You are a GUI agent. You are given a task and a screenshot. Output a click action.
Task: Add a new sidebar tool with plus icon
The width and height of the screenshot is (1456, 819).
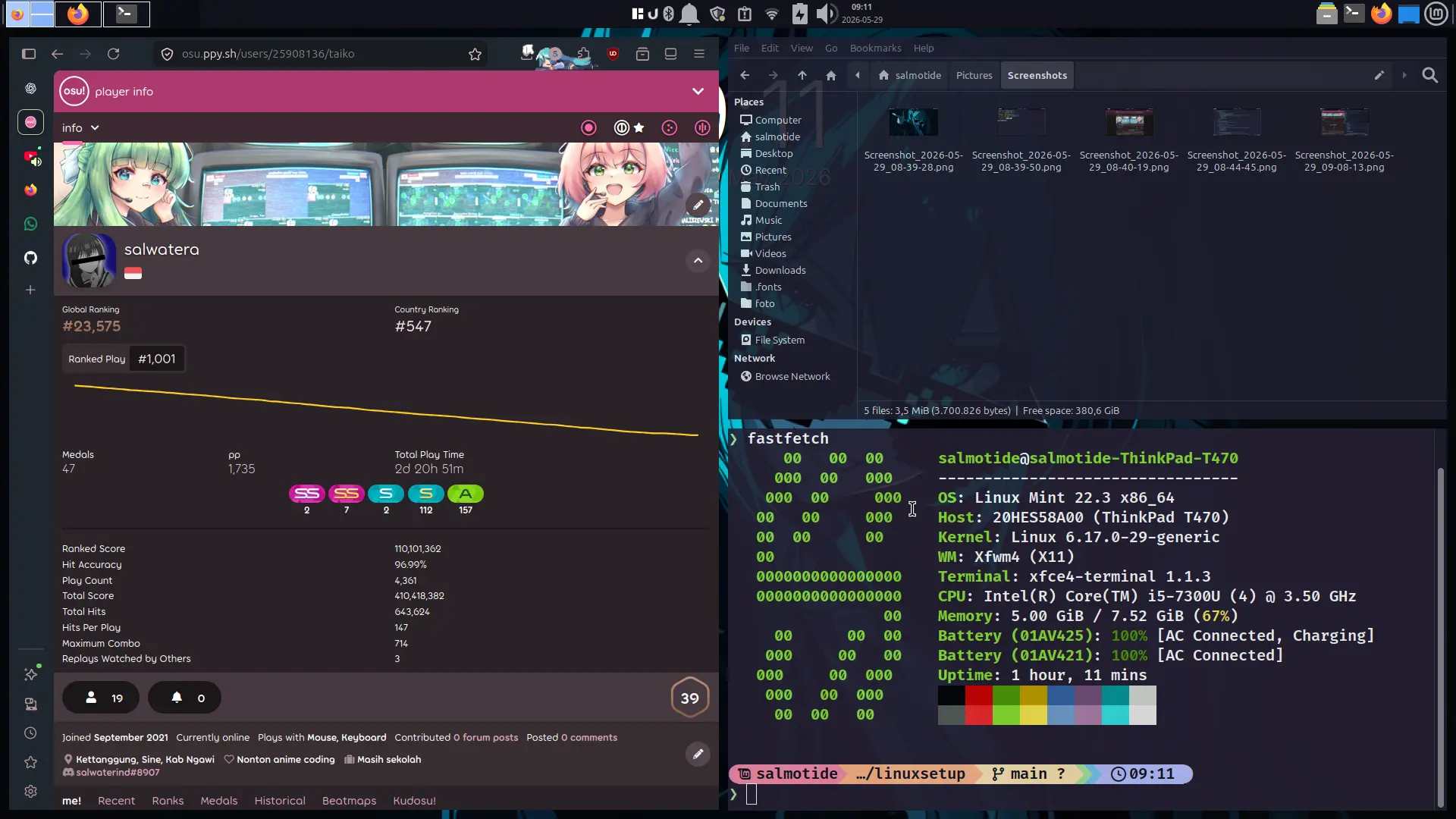coord(30,290)
